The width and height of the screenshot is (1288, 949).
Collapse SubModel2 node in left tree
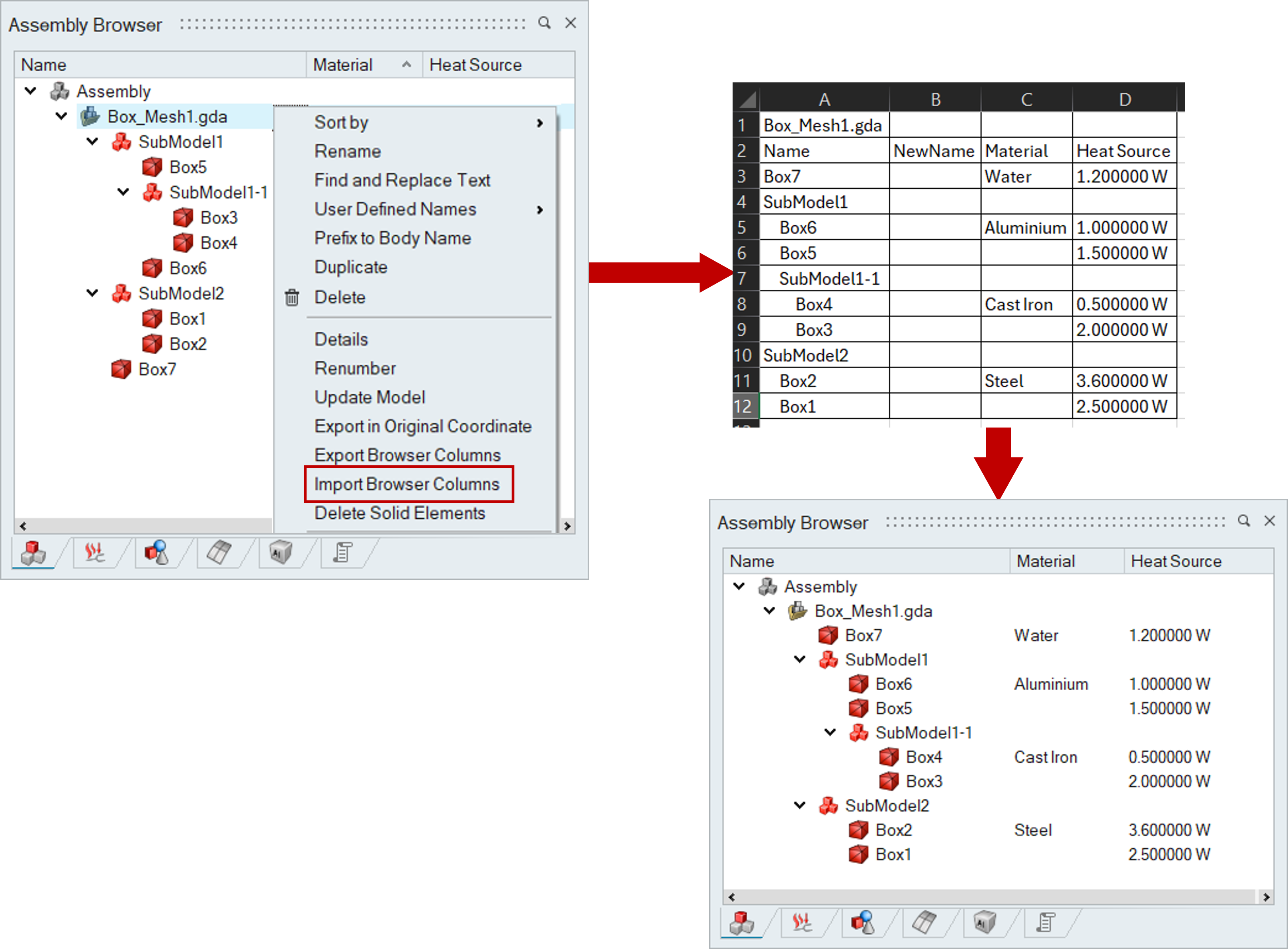[92, 293]
